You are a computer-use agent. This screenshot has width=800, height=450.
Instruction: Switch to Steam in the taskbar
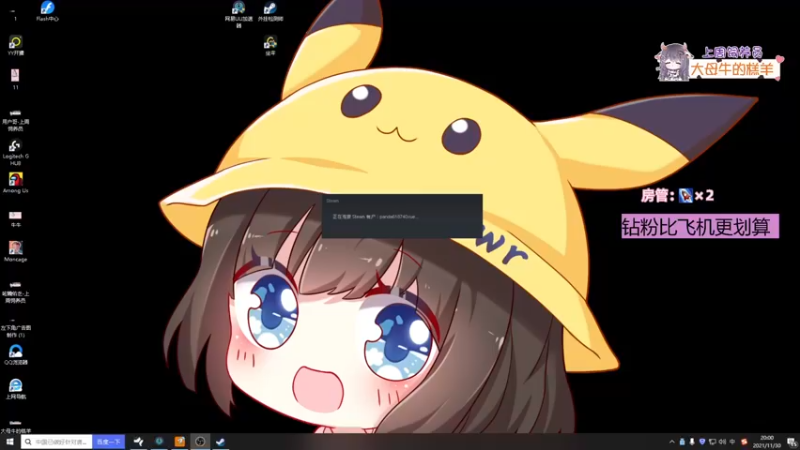coord(220,442)
